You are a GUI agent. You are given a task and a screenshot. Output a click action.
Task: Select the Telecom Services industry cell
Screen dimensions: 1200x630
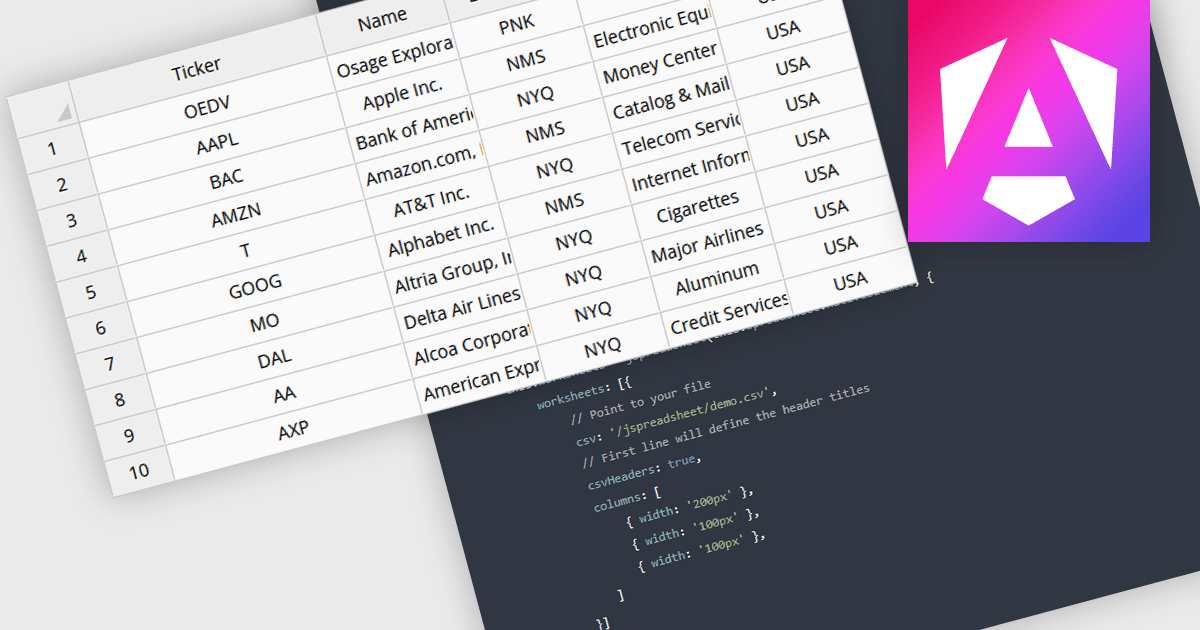[680, 136]
